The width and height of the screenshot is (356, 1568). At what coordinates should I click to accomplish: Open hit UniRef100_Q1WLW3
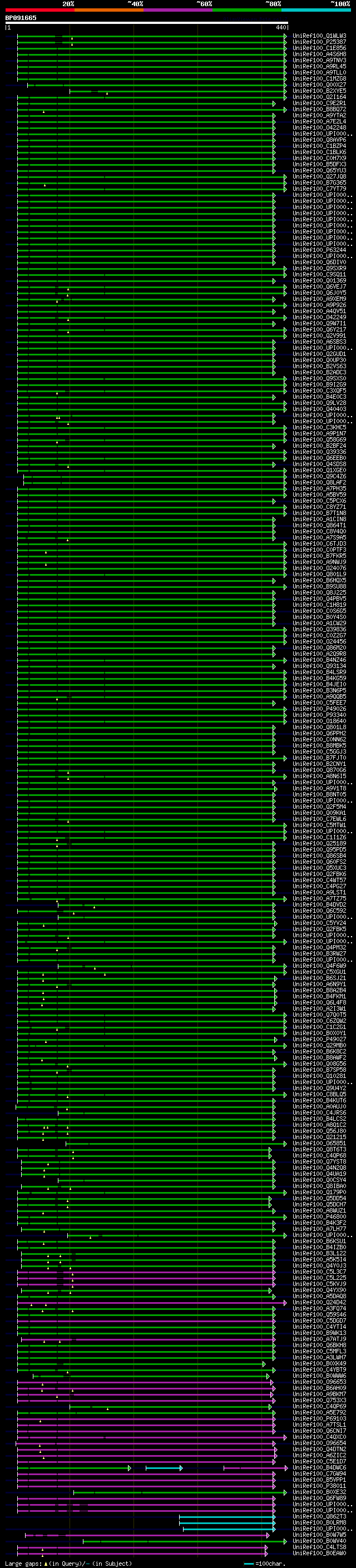coord(319,36)
